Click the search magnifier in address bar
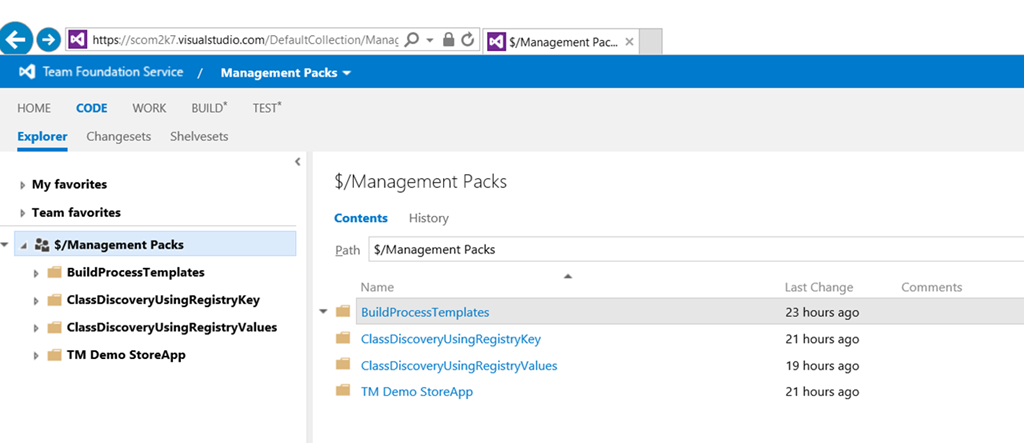 411,40
